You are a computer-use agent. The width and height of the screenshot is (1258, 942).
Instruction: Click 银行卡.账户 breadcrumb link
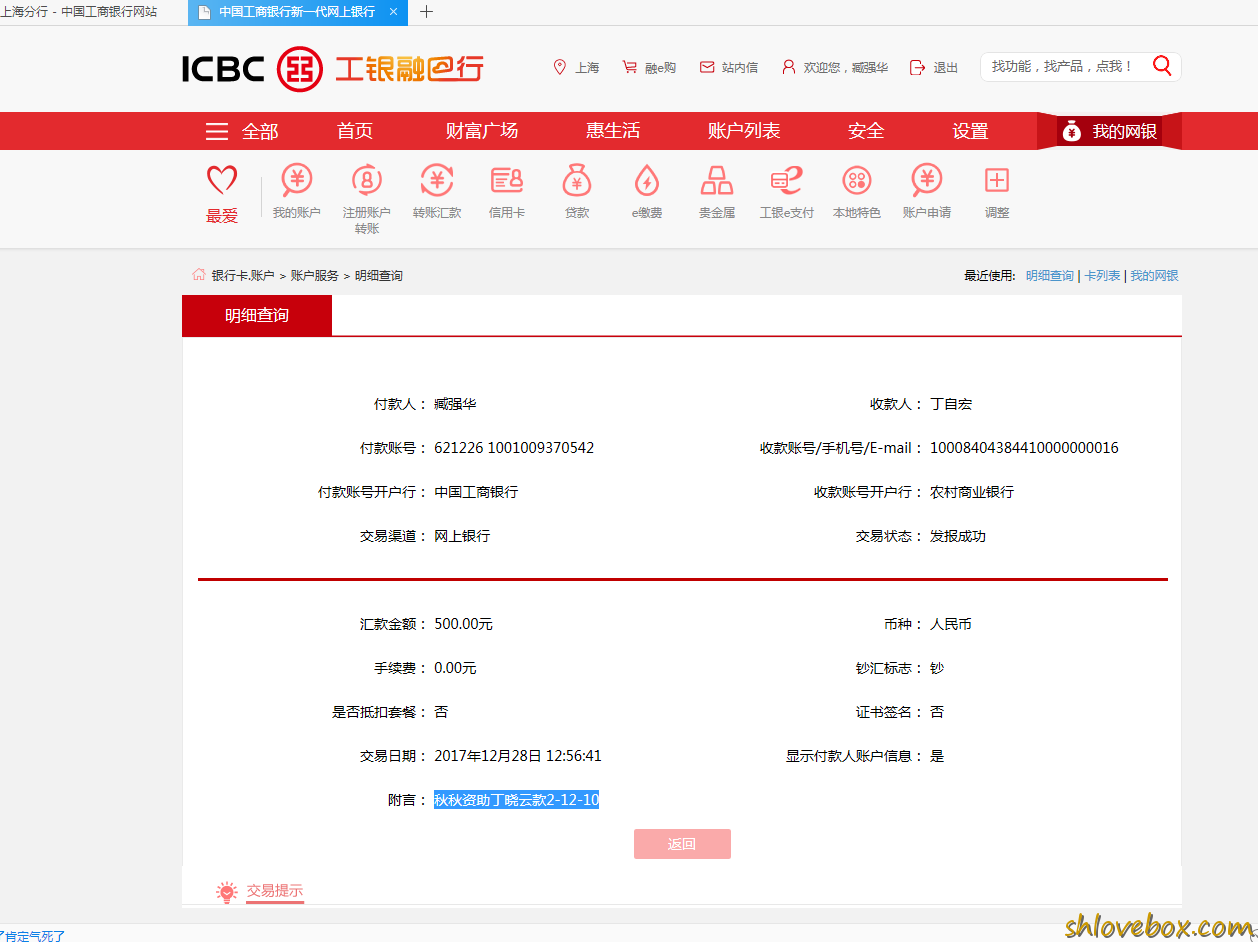[243, 276]
